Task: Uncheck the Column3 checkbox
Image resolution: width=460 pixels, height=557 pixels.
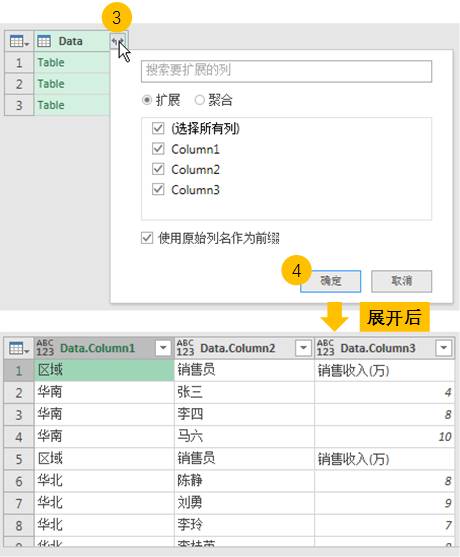Action: tap(158, 190)
